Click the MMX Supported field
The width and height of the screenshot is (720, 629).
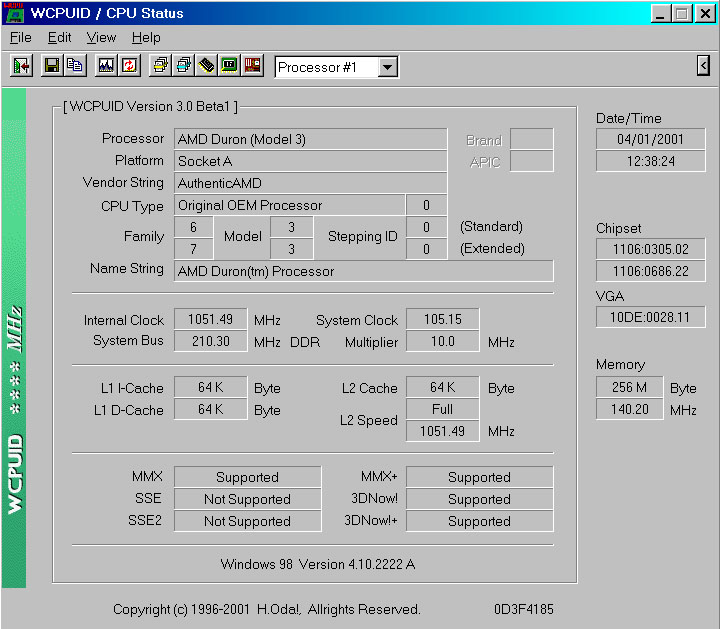[248, 477]
